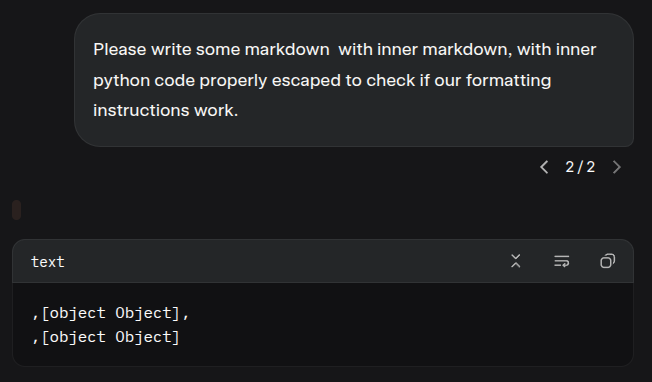Viewport: 652px width, 382px height.
Task: Go to the next message version
Action: click(617, 167)
